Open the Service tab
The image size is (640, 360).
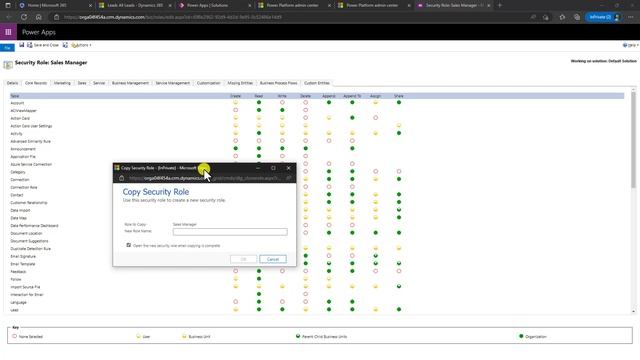pos(99,83)
